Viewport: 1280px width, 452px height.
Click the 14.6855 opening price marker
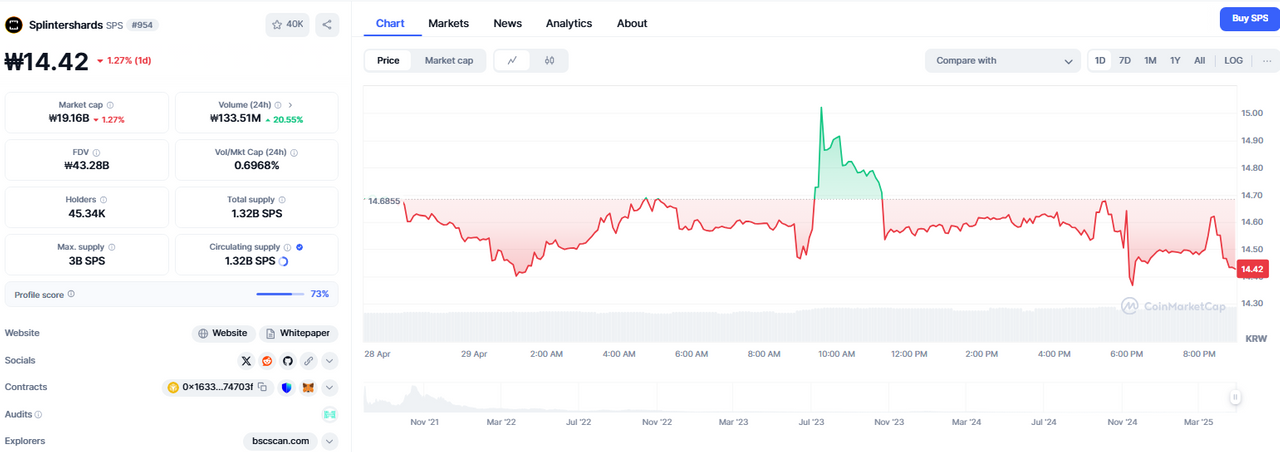[x=384, y=201]
